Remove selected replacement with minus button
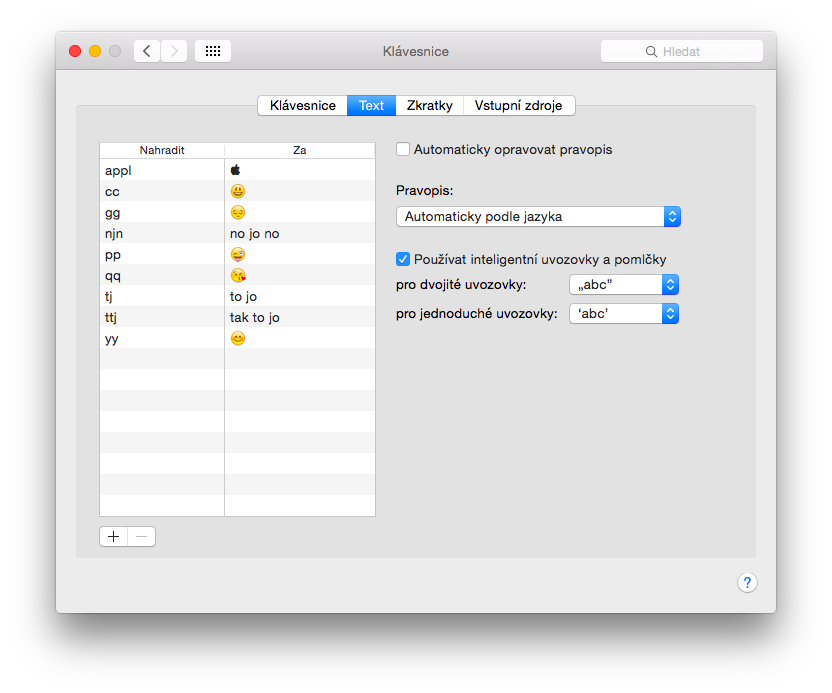The height and width of the screenshot is (693, 832). point(141,537)
